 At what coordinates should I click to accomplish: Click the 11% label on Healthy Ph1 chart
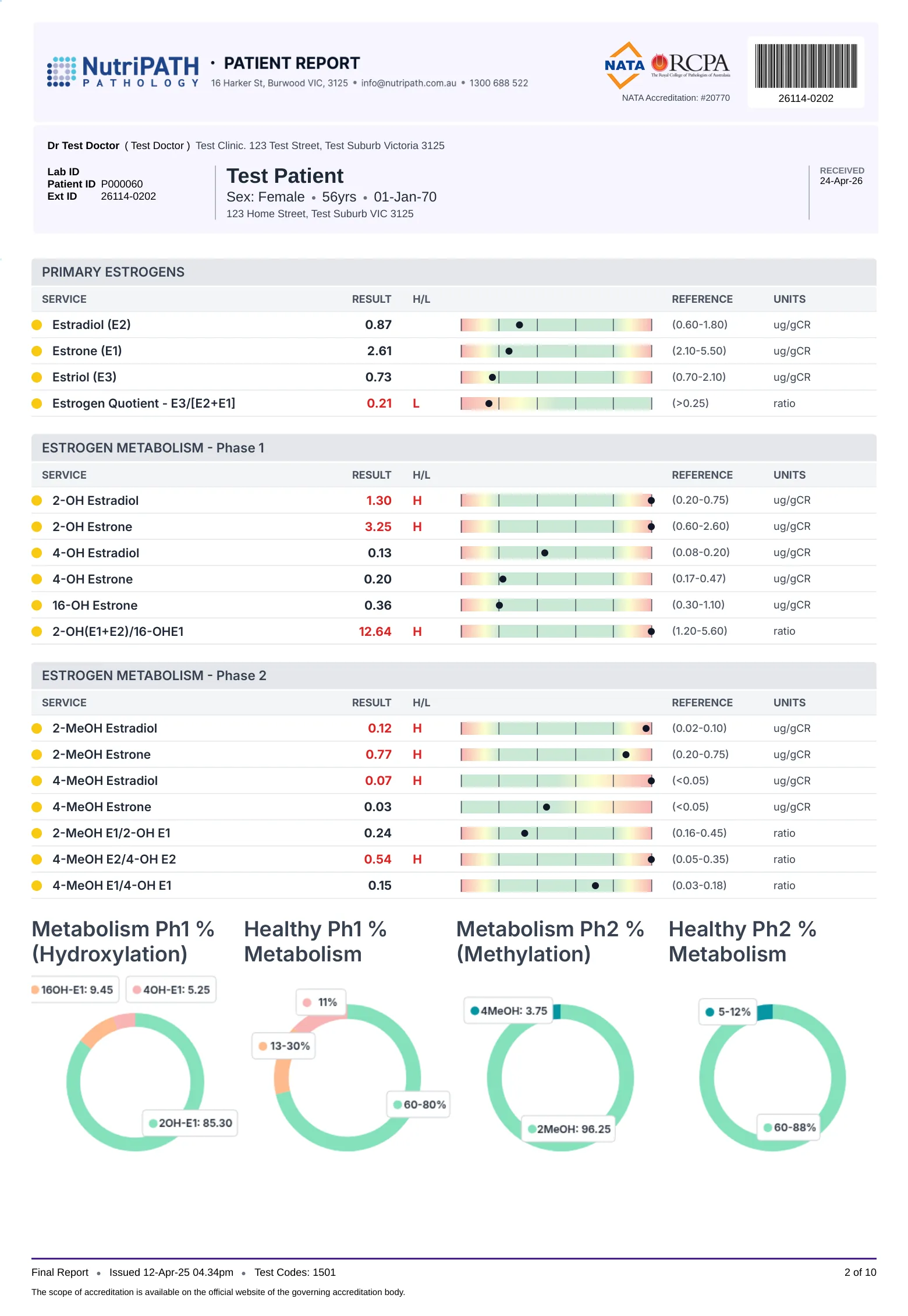pyautogui.click(x=321, y=1003)
